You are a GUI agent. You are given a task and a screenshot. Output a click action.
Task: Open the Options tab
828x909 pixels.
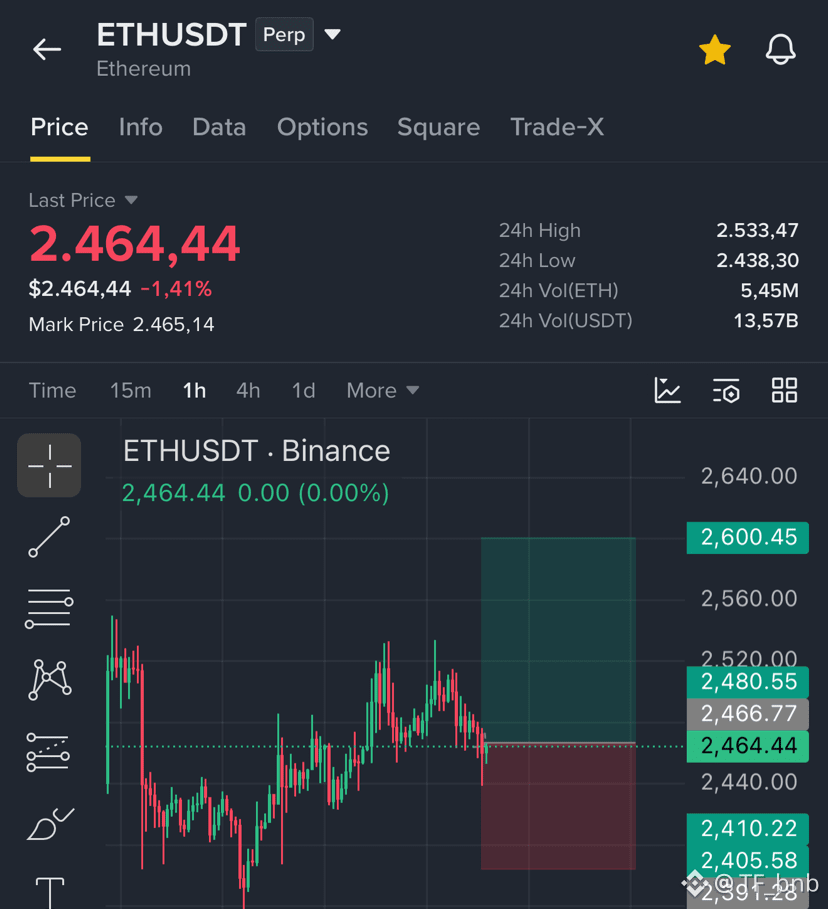(322, 127)
